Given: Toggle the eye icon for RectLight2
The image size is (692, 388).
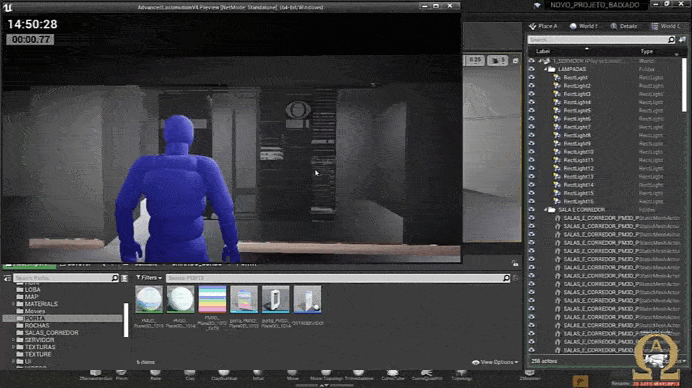Looking at the screenshot, I should click(x=531, y=86).
